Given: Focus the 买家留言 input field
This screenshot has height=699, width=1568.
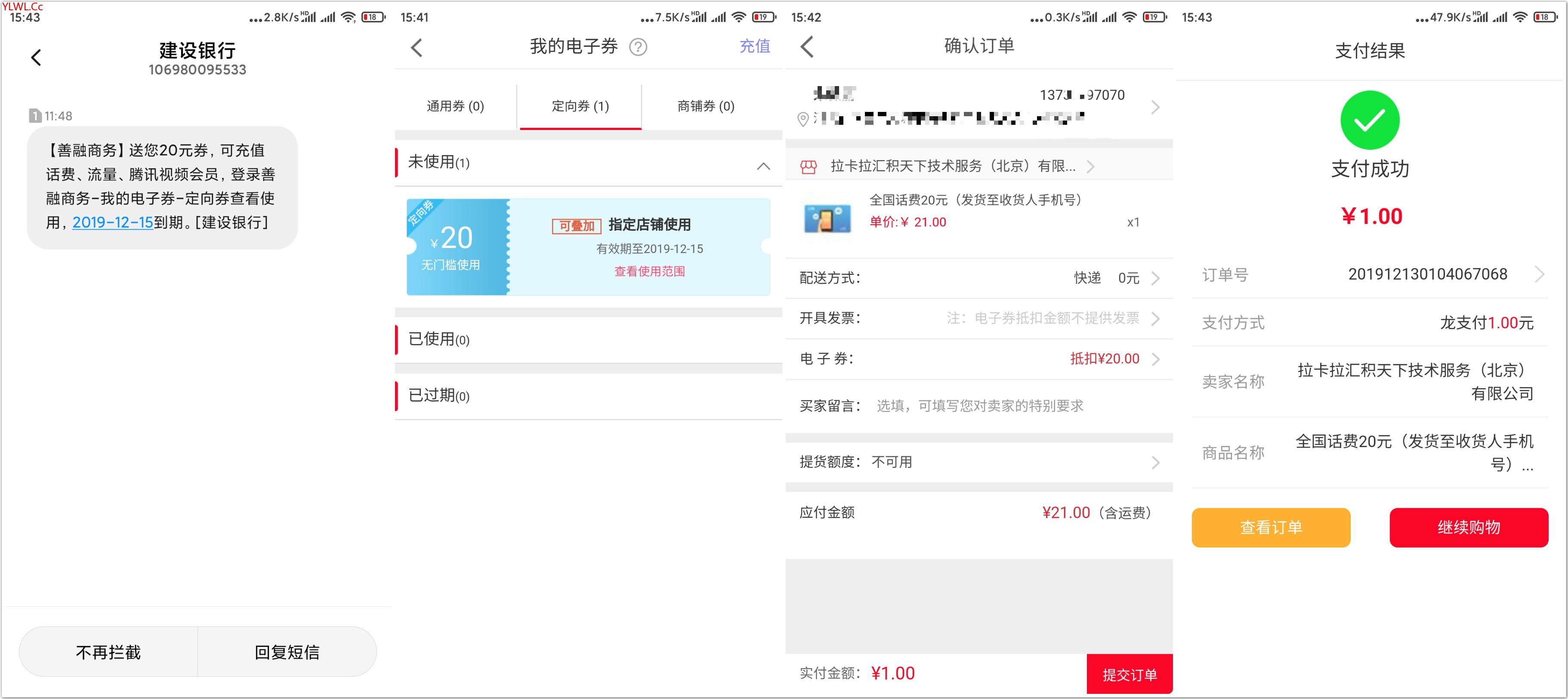Looking at the screenshot, I should click(980, 406).
